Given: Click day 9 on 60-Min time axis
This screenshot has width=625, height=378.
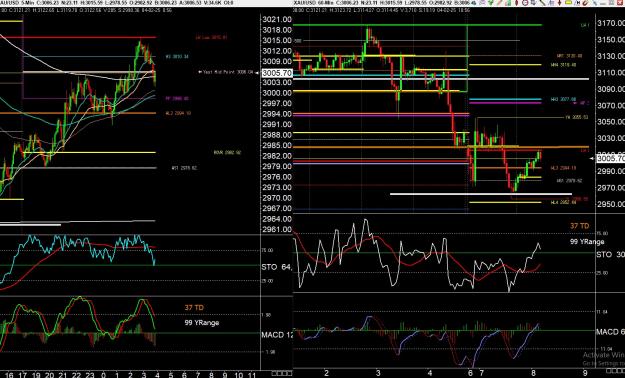Looking at the screenshot, I should pyautogui.click(x=585, y=374).
